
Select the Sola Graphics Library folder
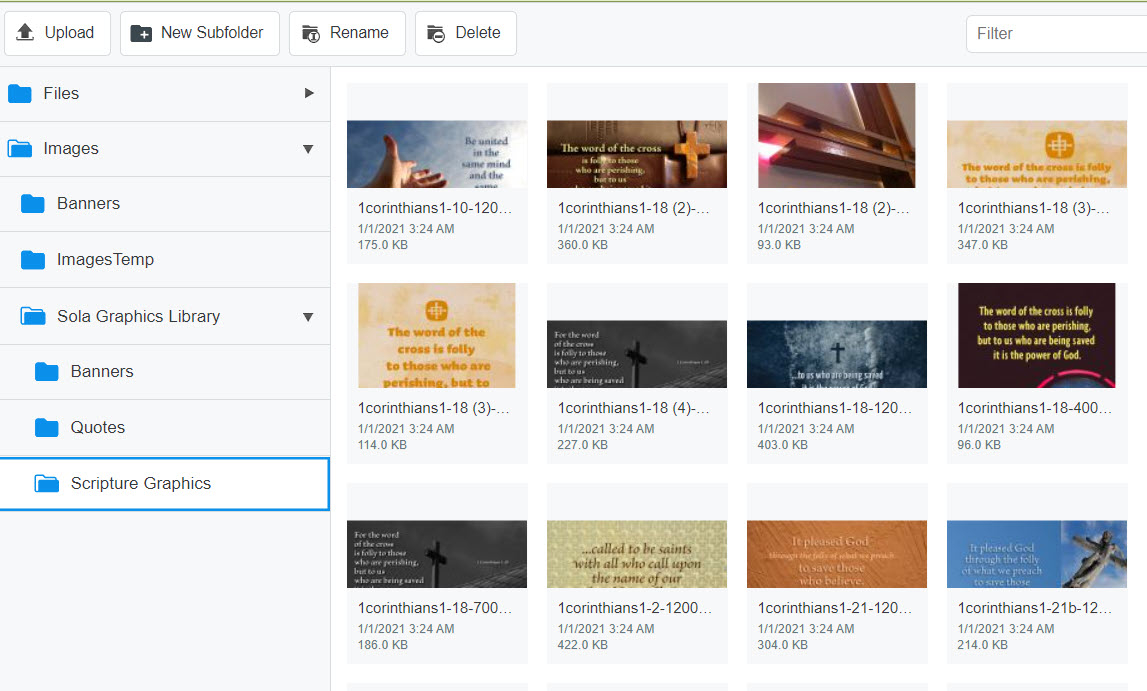[x=165, y=316]
